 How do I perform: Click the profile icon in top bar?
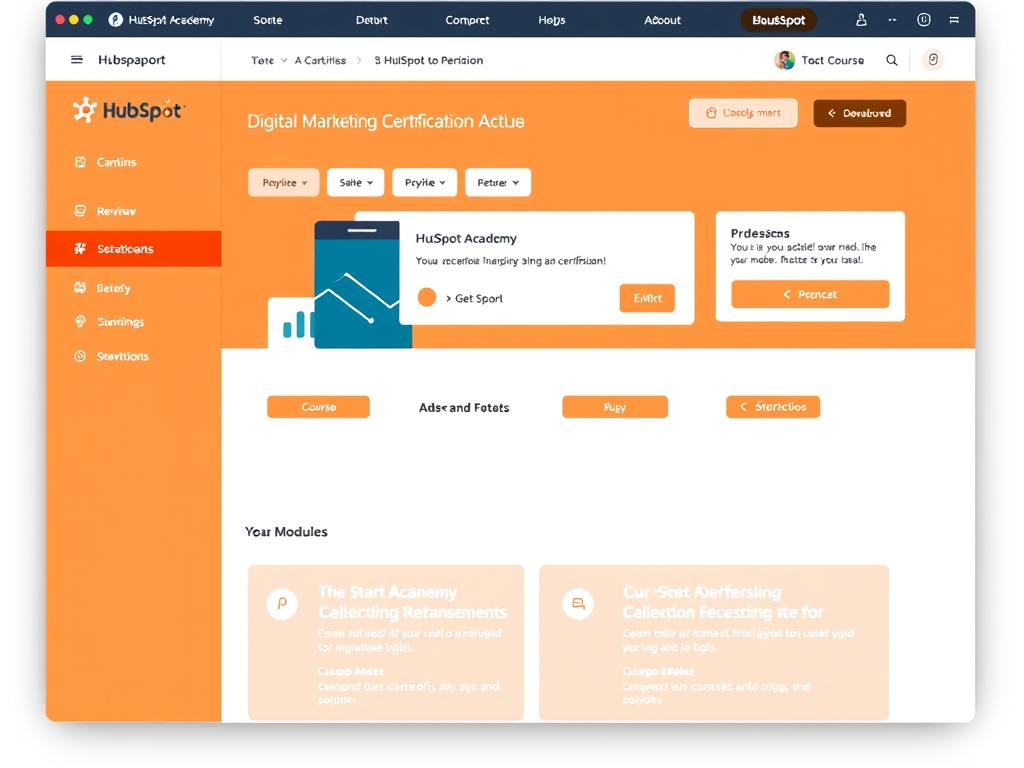[x=861, y=20]
